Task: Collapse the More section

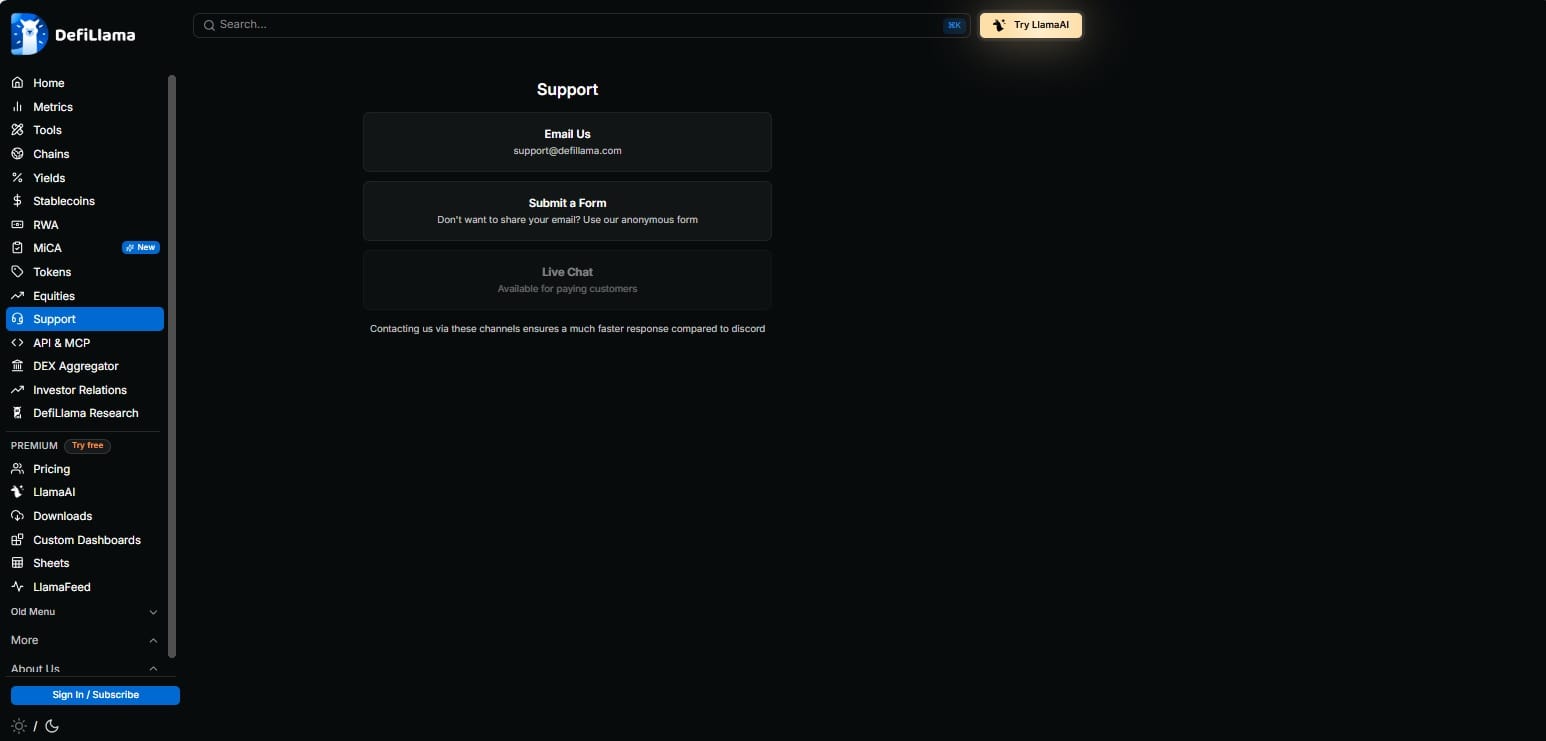Action: coord(85,640)
